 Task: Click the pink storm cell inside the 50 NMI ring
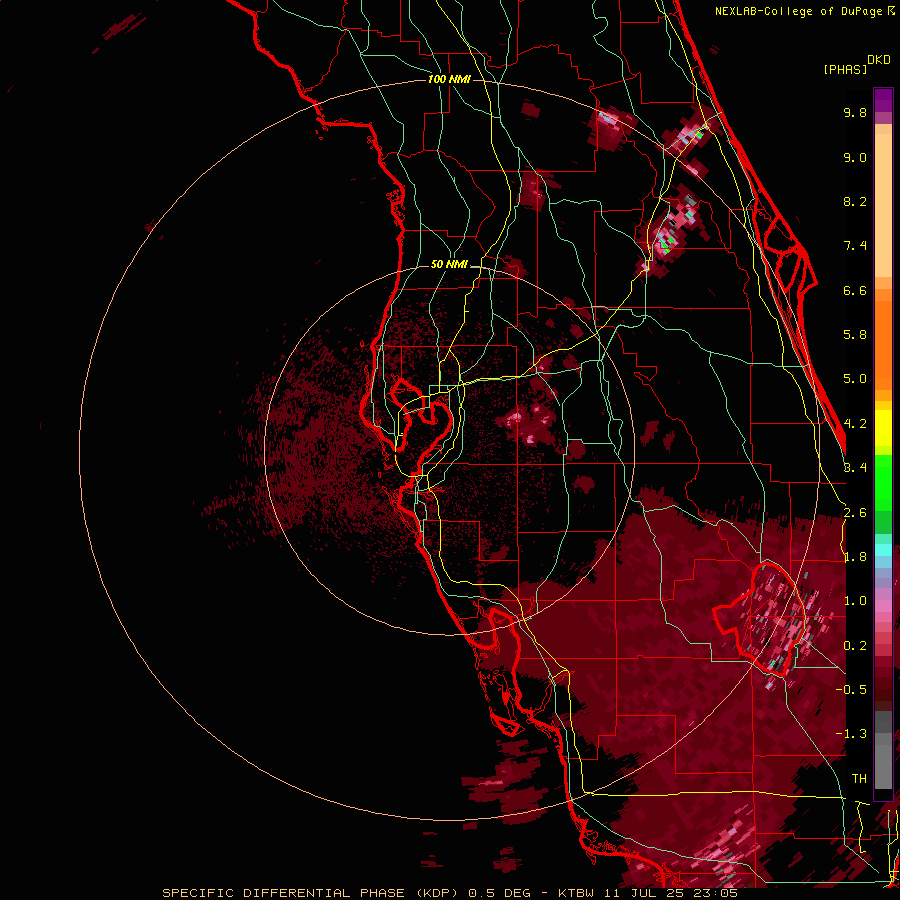527,424
